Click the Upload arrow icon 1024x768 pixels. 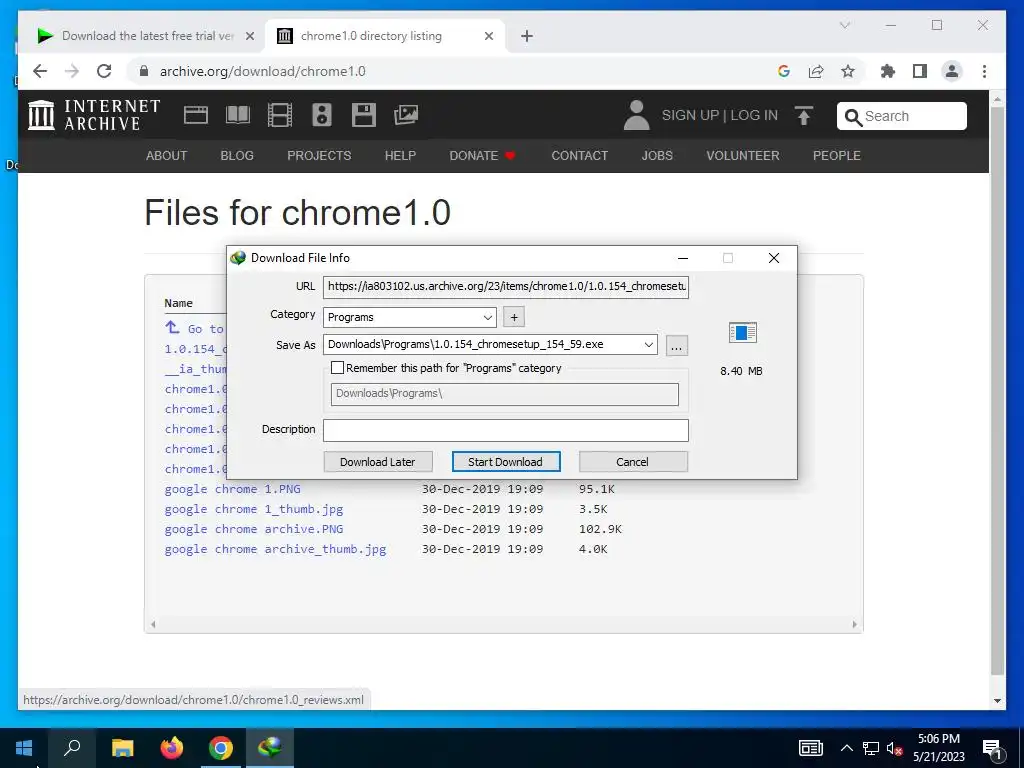(804, 116)
